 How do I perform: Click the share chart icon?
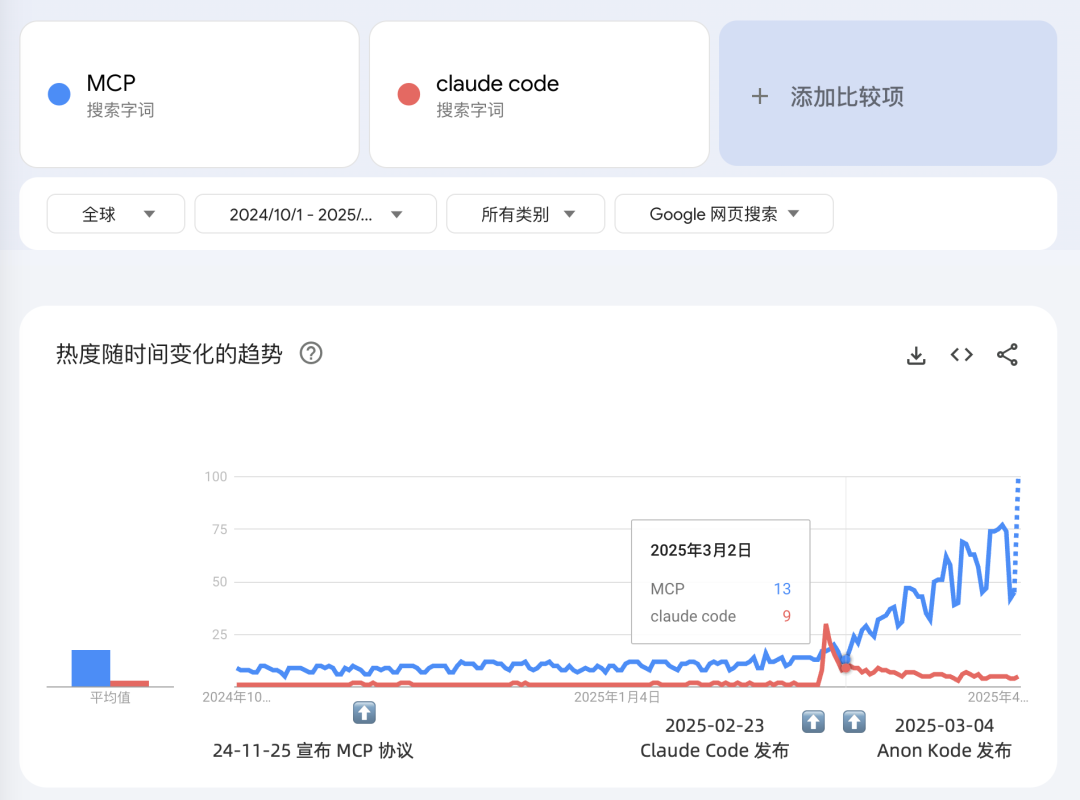[1007, 355]
